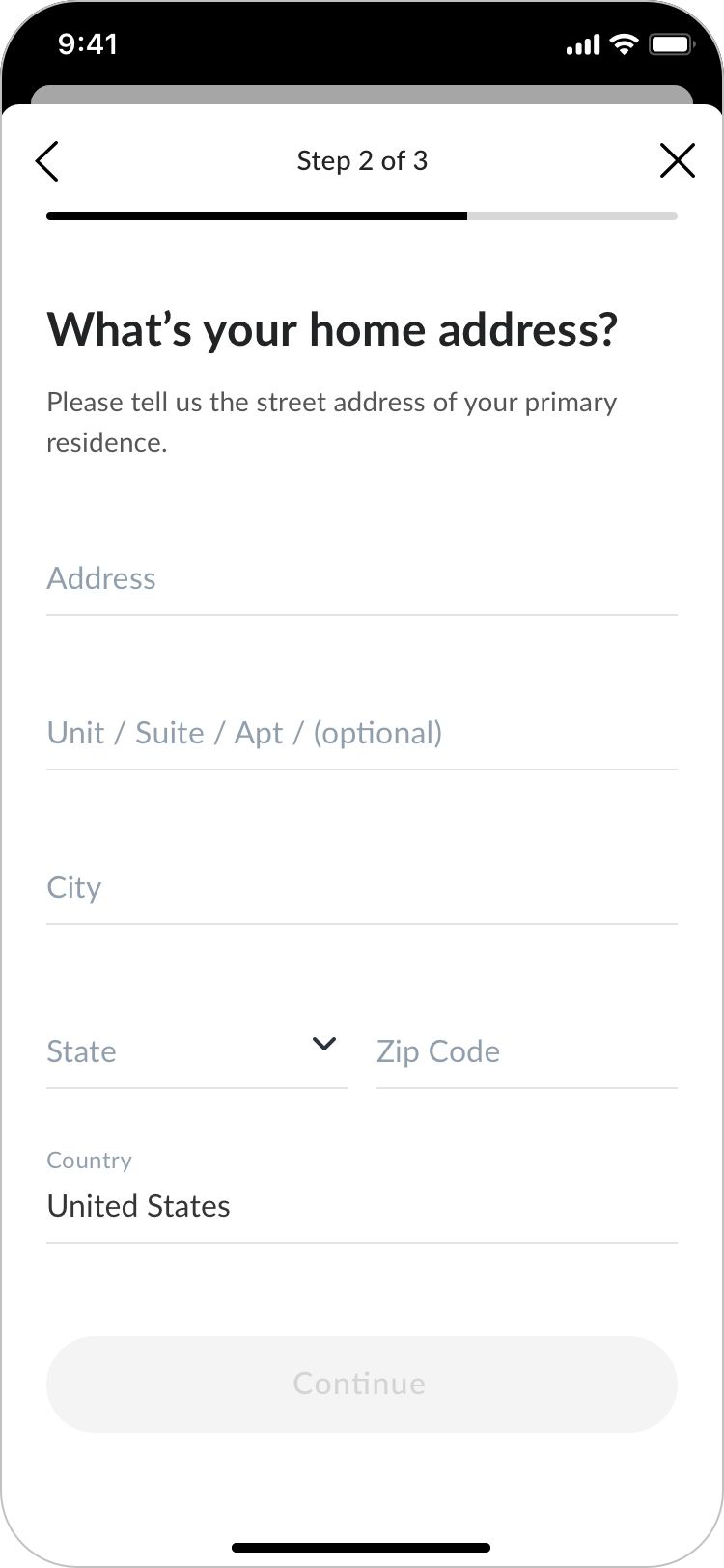Click the Unit / Suite / Apt field
The width and height of the screenshot is (724, 1568).
361,733
